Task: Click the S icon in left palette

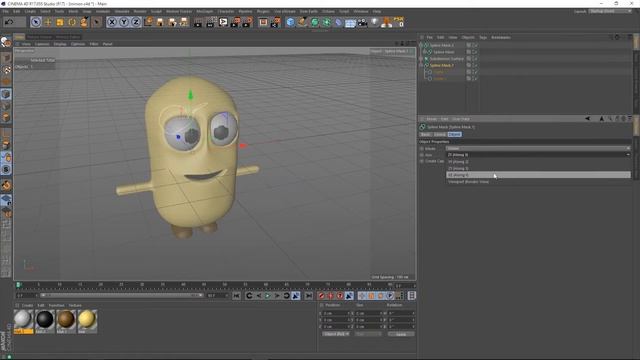Action: coord(6,169)
